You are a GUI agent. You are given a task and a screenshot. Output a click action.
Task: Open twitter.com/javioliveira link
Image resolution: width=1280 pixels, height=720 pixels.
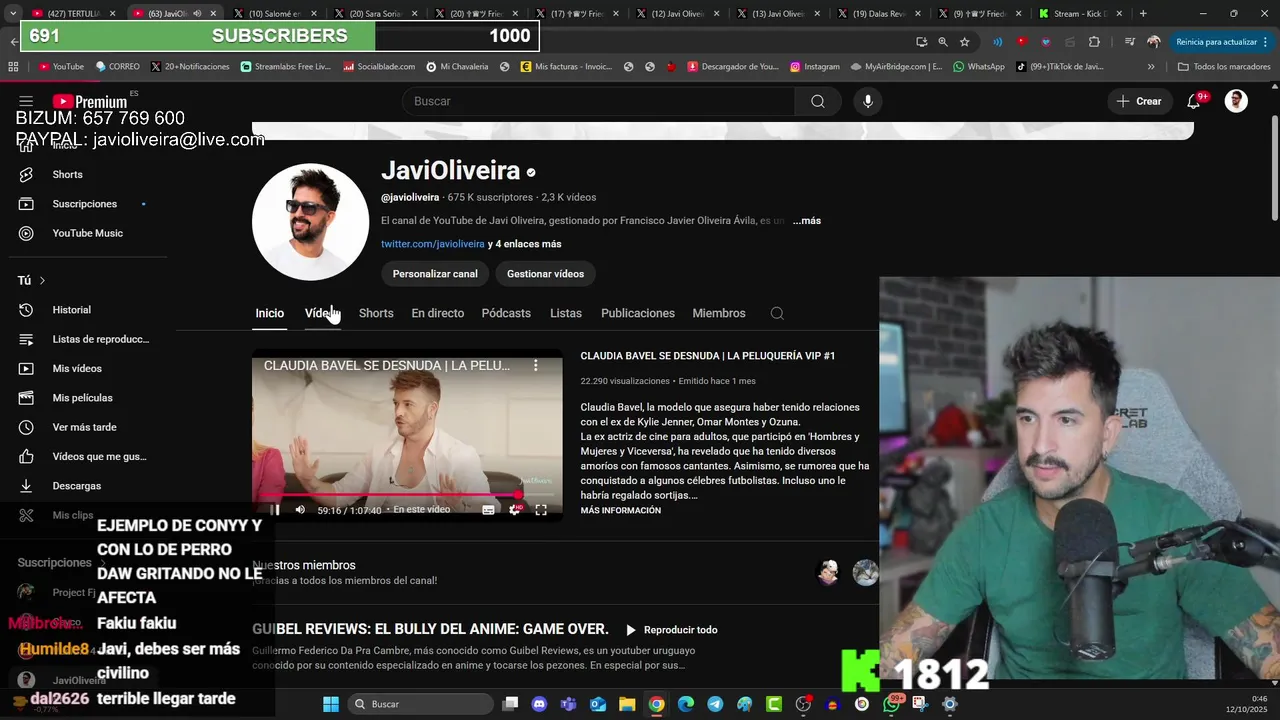pos(433,244)
